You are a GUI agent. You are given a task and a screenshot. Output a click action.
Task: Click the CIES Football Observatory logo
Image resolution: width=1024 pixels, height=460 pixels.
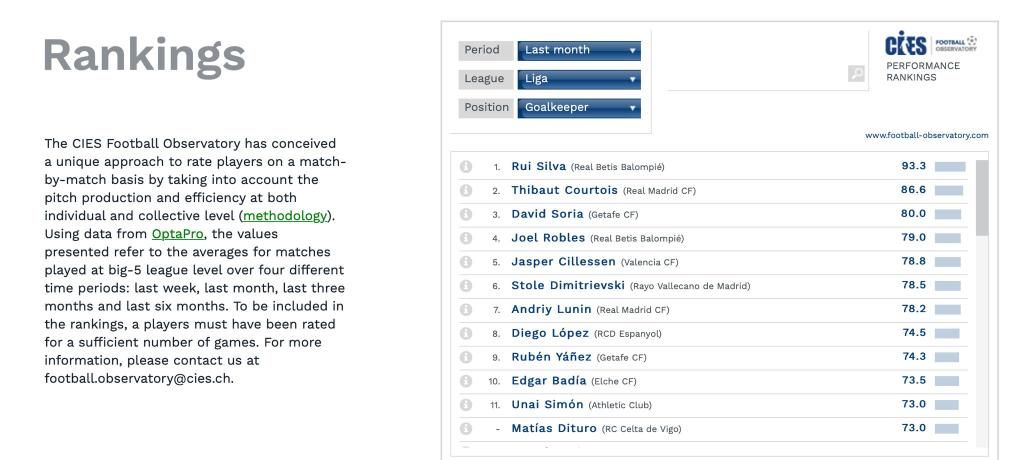pyautogui.click(x=931, y=46)
